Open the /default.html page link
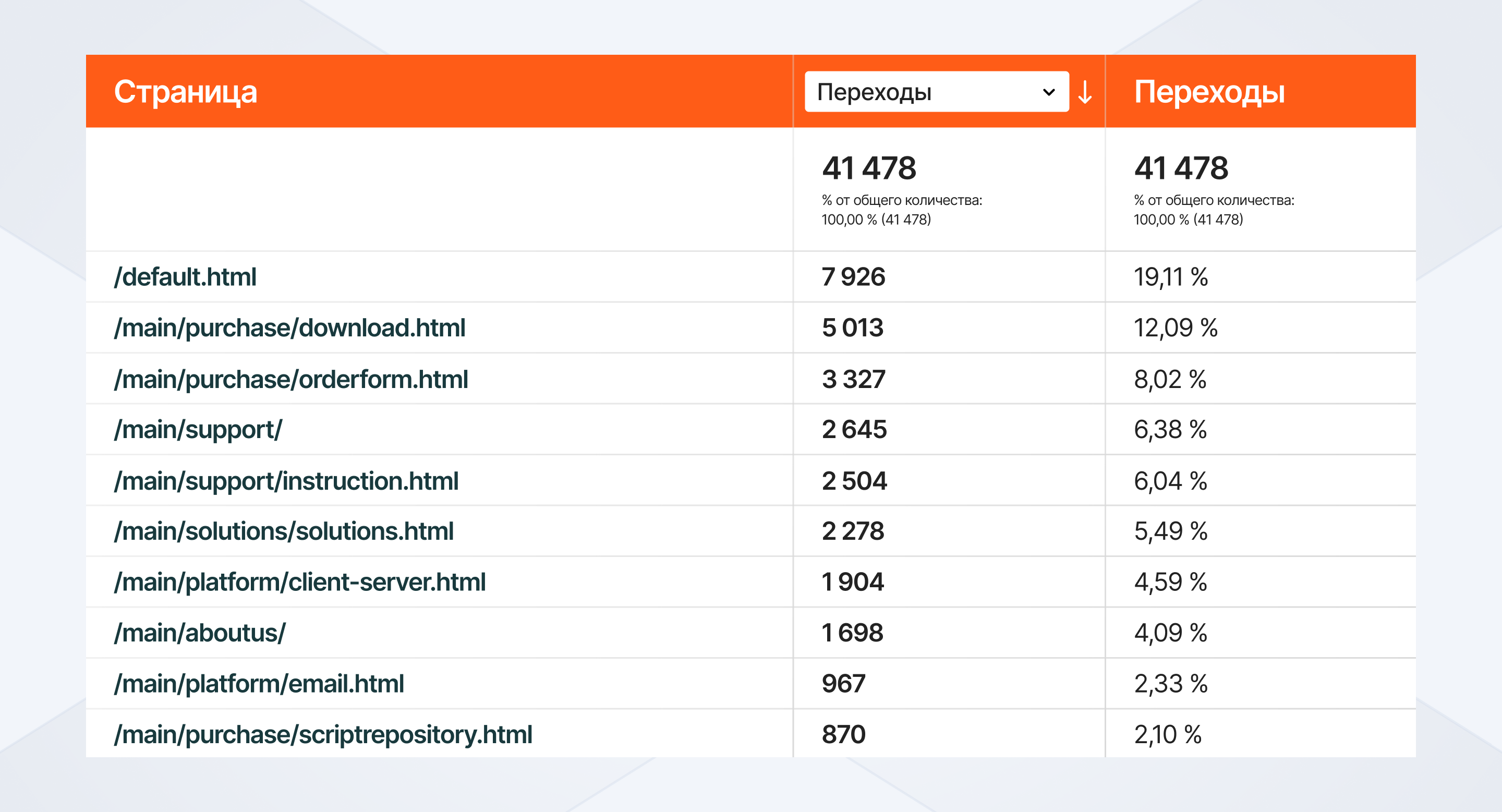 [x=186, y=277]
